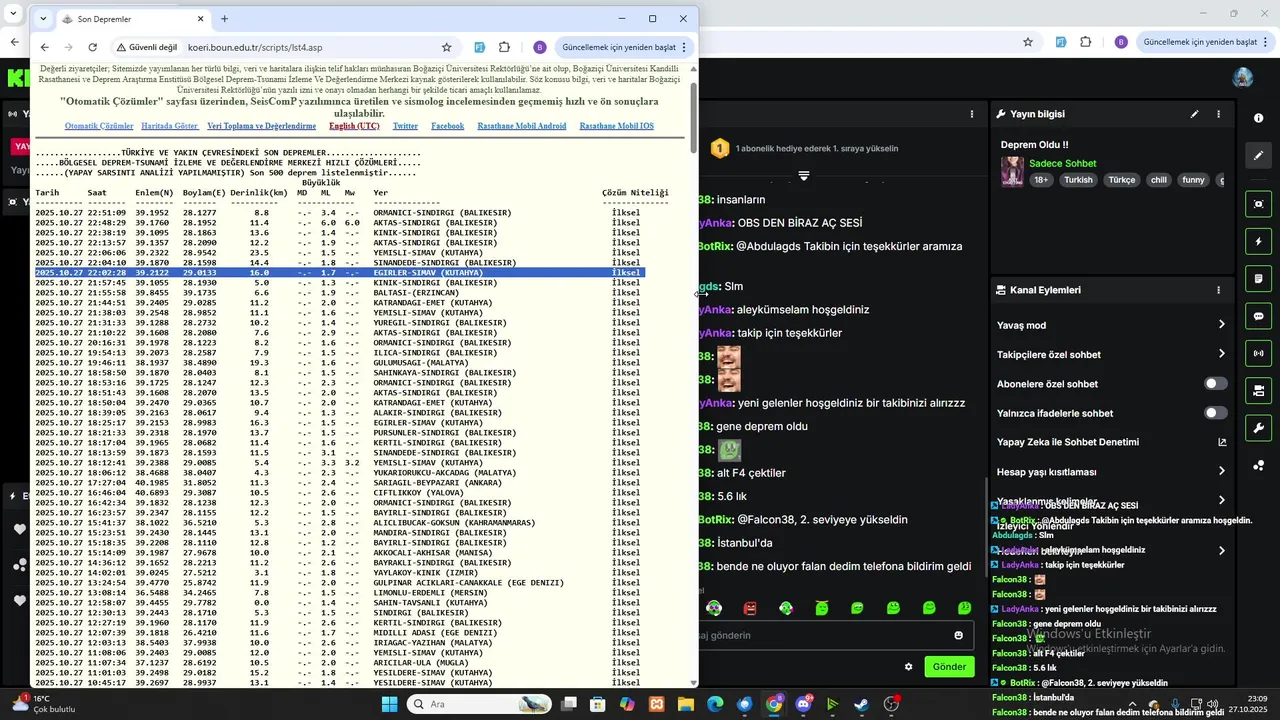Click the earthquake page vertical scrollbar
This screenshot has height=720, width=1280.
[694, 118]
